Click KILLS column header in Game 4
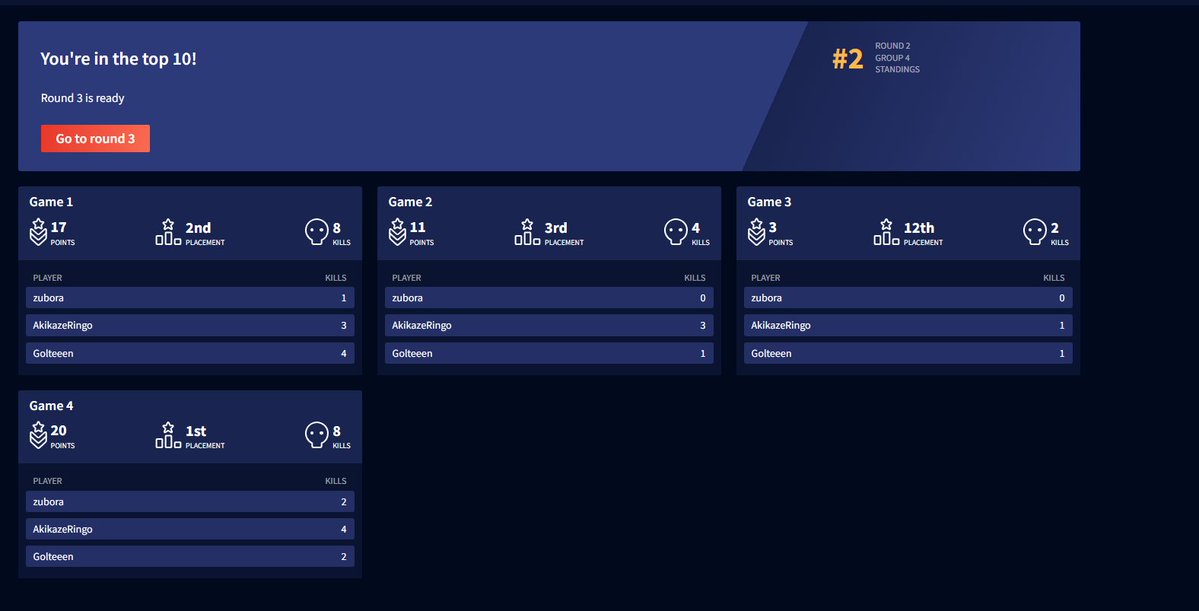 coord(336,481)
